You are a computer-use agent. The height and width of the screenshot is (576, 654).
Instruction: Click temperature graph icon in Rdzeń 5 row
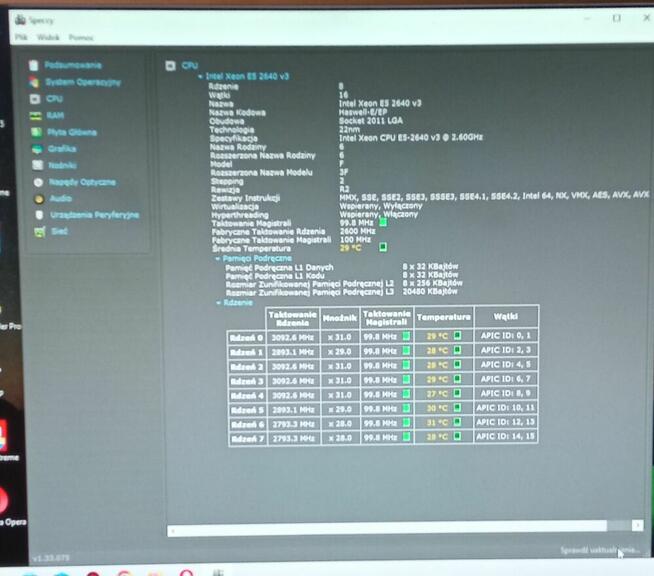458,407
